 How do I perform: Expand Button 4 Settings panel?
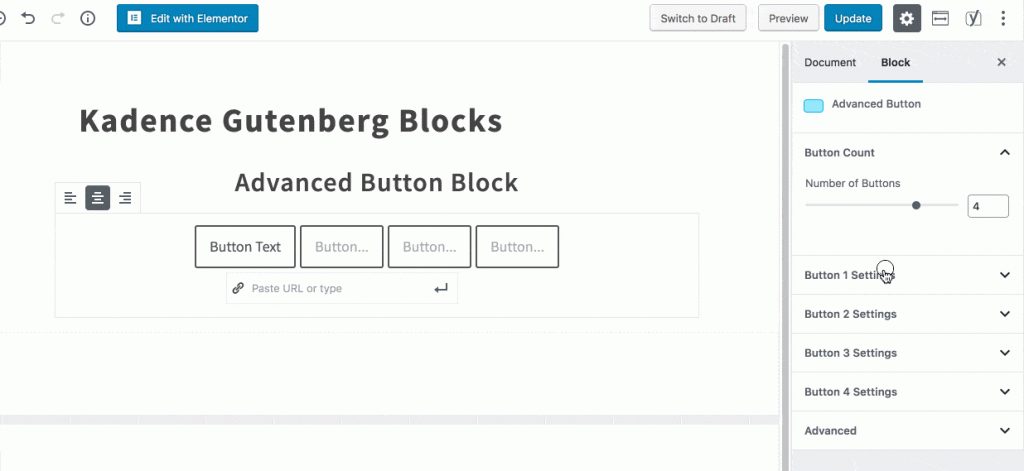[907, 392]
